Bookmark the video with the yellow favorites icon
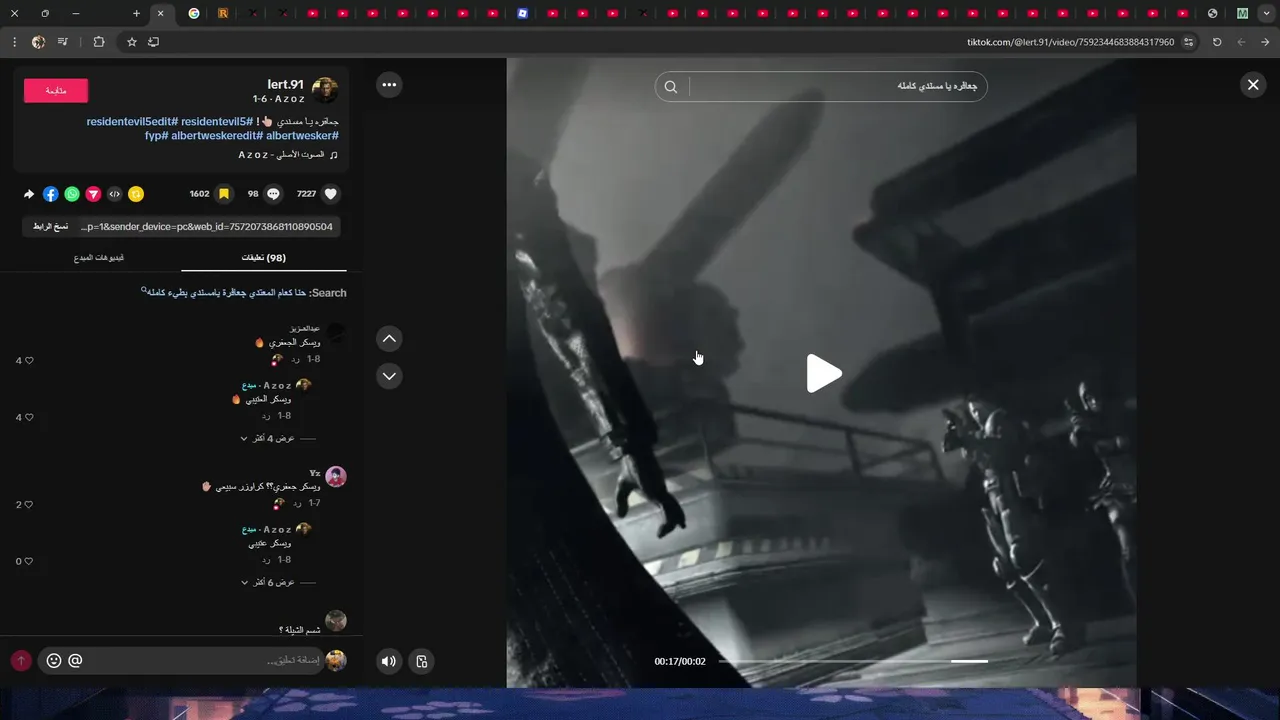The width and height of the screenshot is (1280, 720). point(224,194)
